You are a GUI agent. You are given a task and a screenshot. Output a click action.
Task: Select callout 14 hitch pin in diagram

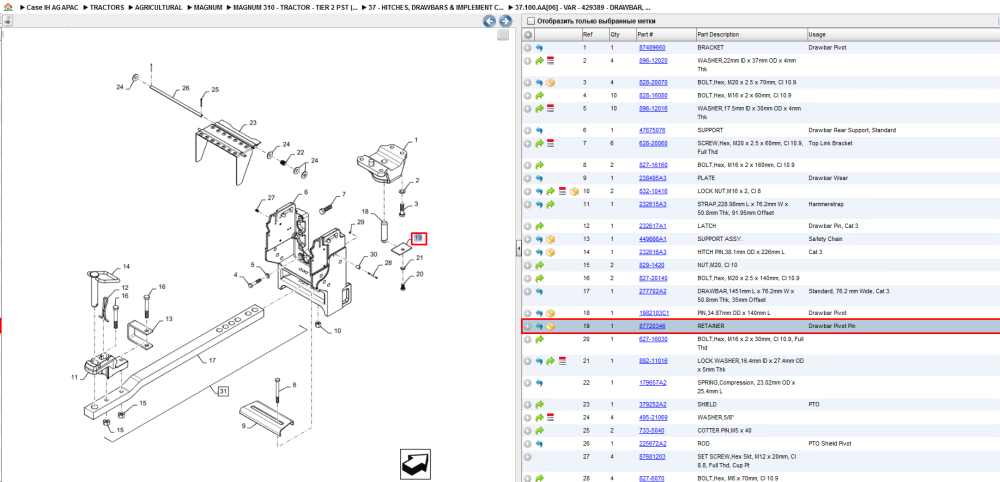tap(126, 266)
